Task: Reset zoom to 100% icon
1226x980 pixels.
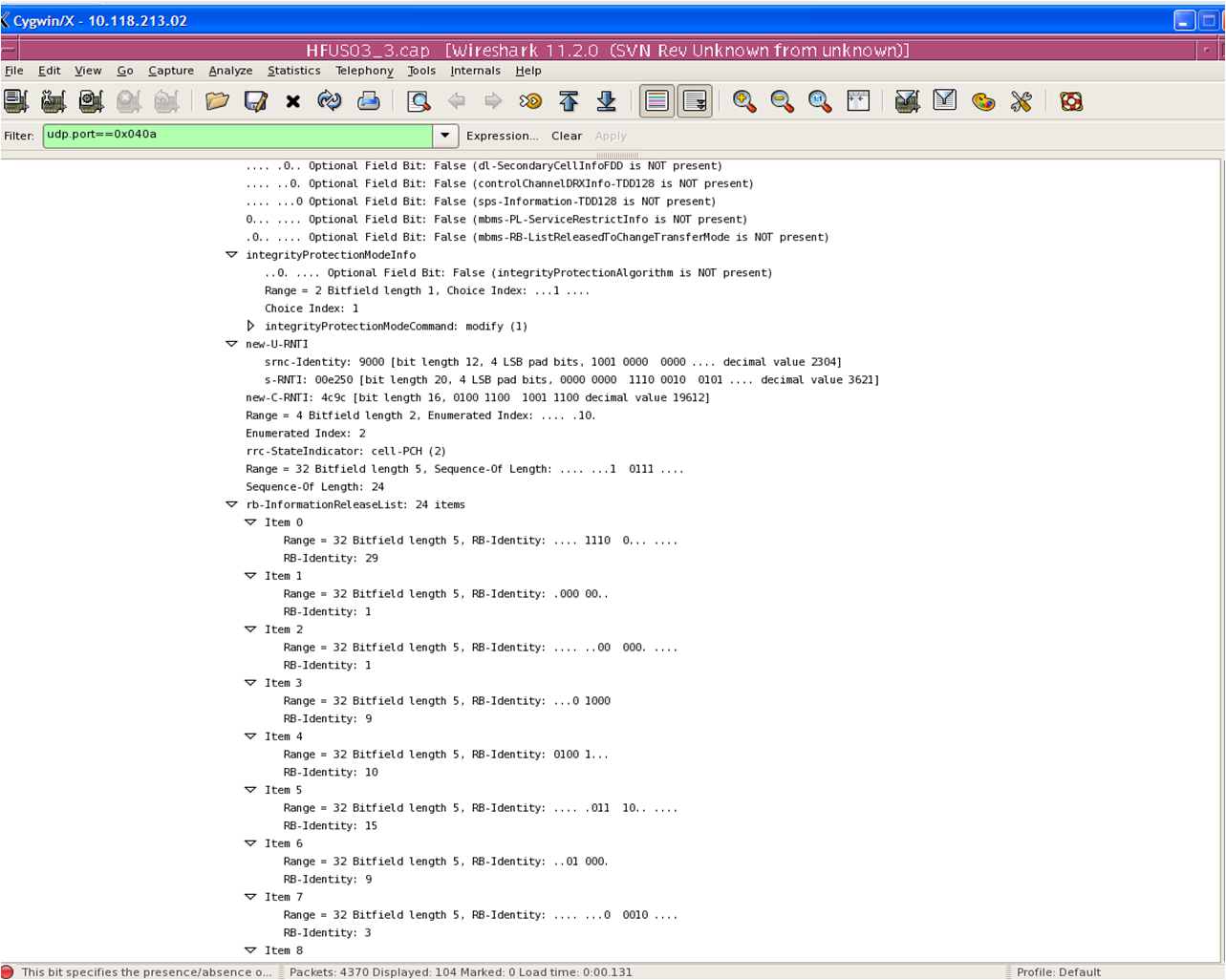Action: [x=819, y=101]
